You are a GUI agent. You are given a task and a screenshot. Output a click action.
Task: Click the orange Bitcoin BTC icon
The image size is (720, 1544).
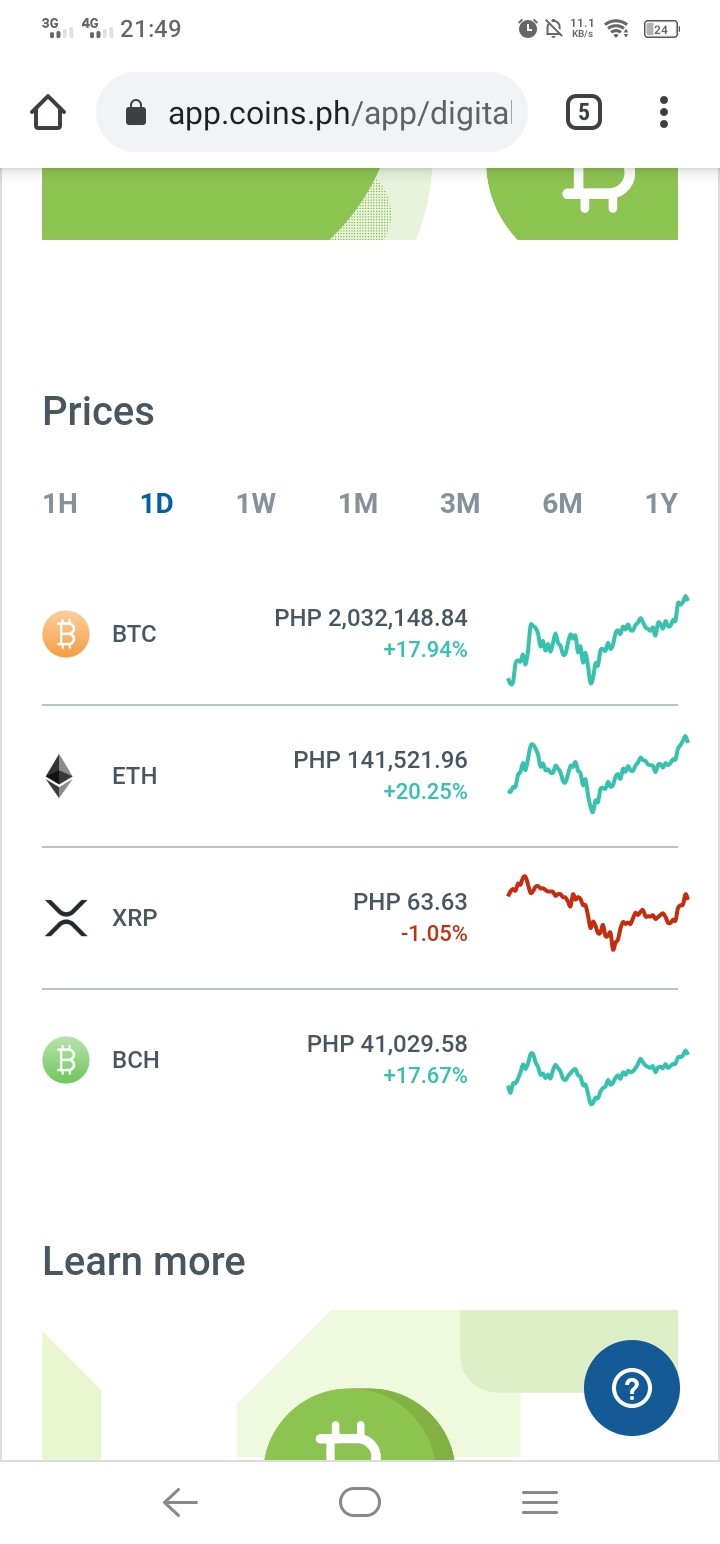click(66, 634)
